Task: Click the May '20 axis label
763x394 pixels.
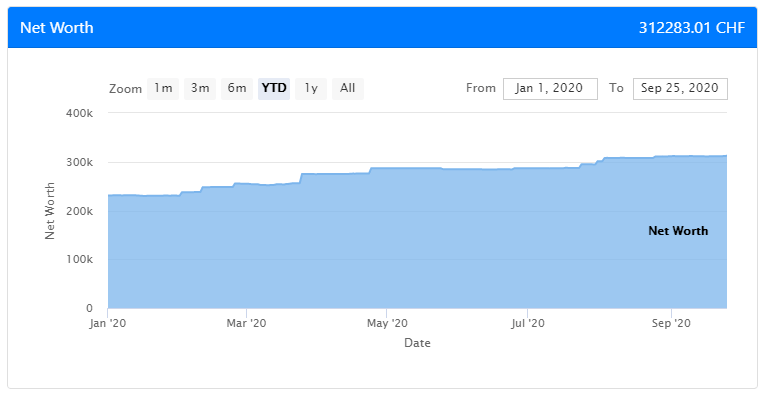Action: tap(387, 323)
